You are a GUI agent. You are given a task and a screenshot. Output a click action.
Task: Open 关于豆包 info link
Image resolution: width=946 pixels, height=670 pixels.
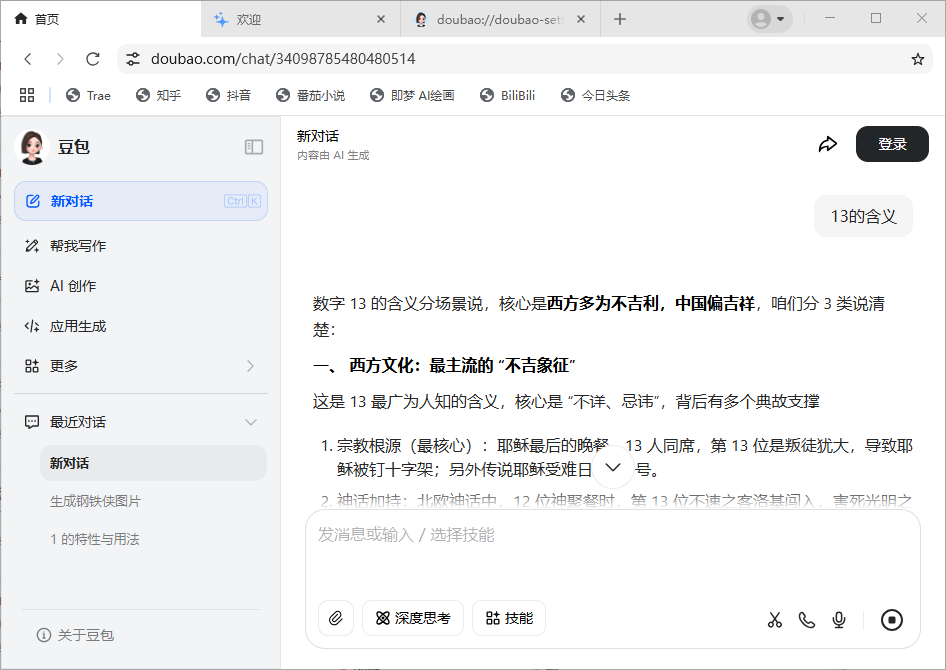[75, 635]
